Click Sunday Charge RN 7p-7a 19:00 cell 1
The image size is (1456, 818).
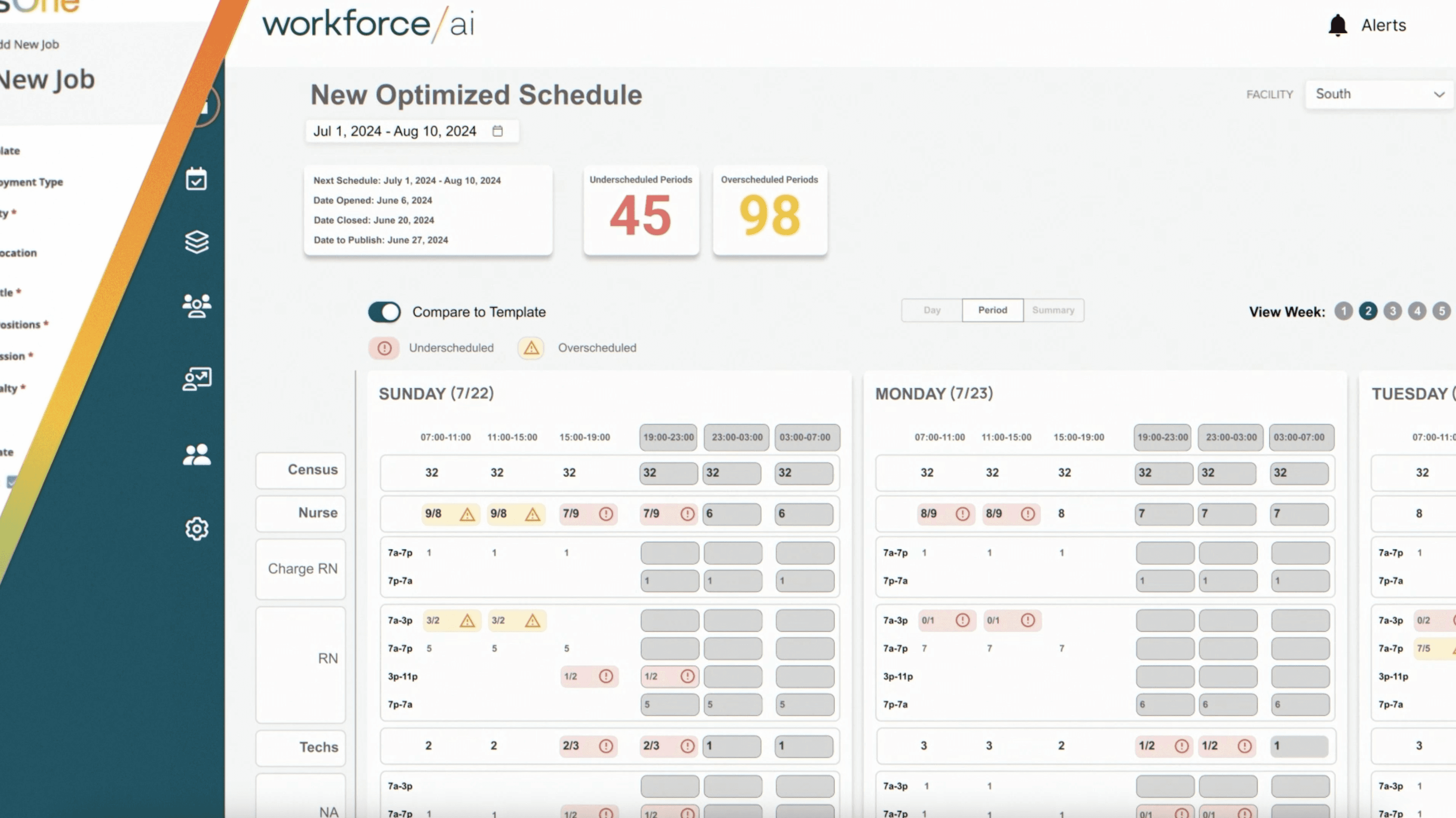[x=669, y=581]
